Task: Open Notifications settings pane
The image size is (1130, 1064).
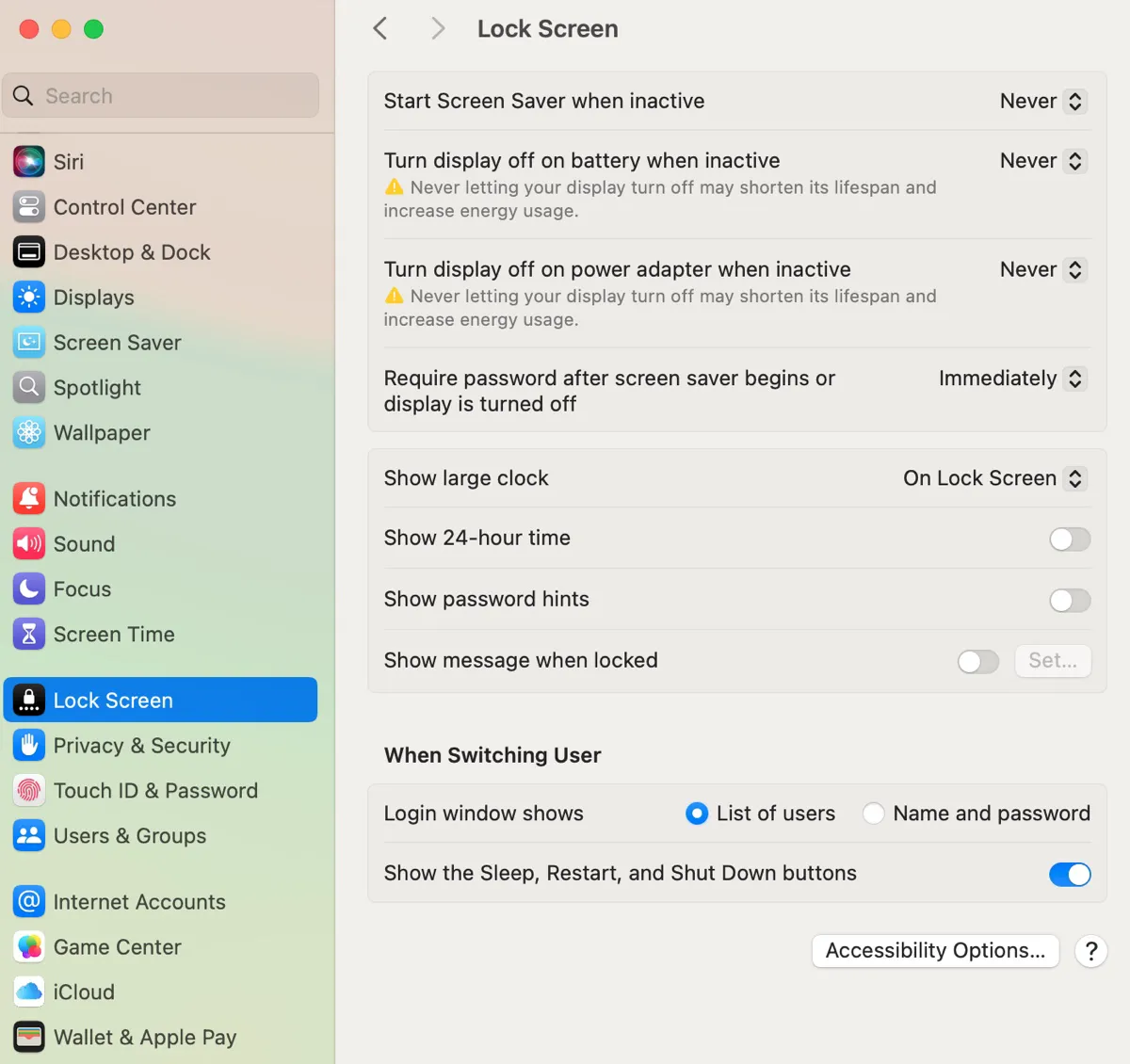Action: (160, 499)
